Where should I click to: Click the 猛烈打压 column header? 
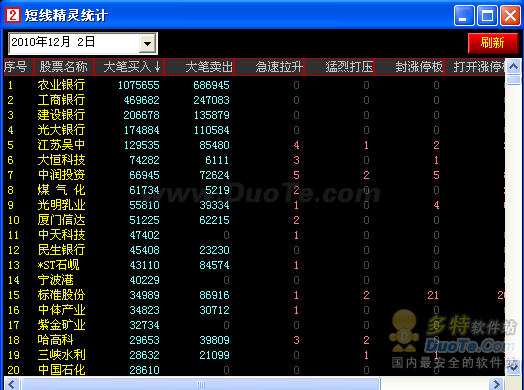click(339, 67)
